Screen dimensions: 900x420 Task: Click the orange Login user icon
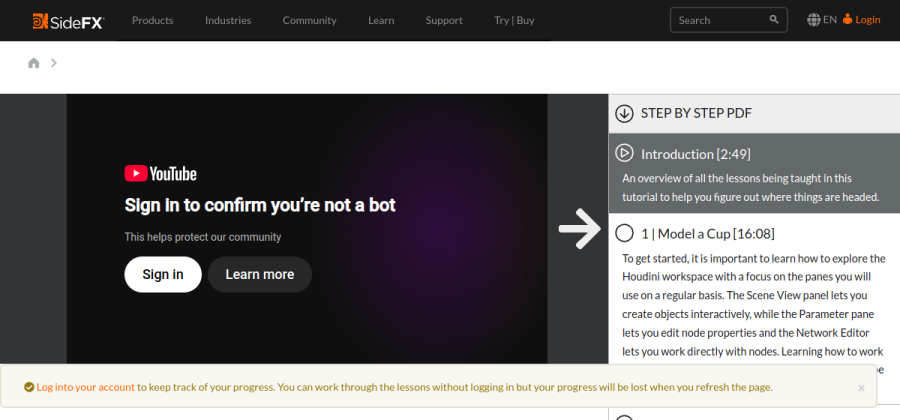pyautogui.click(x=848, y=20)
